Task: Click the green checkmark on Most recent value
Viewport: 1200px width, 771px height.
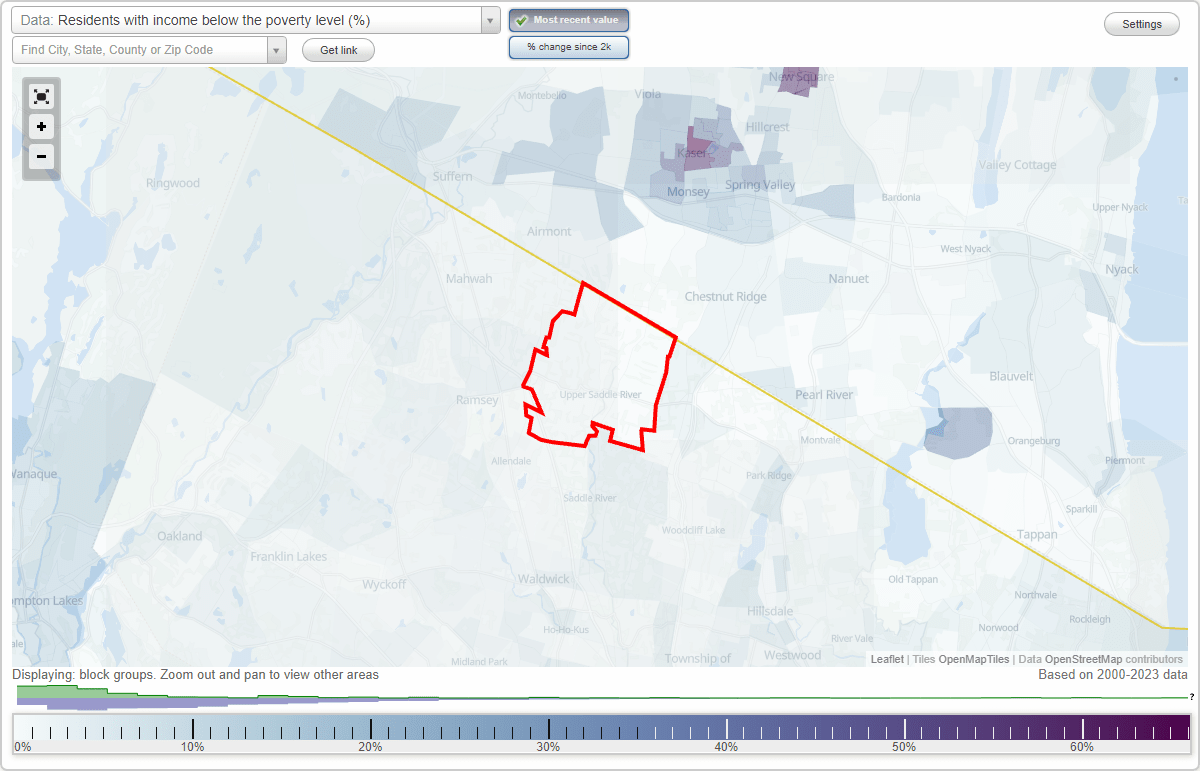Action: pos(521,19)
